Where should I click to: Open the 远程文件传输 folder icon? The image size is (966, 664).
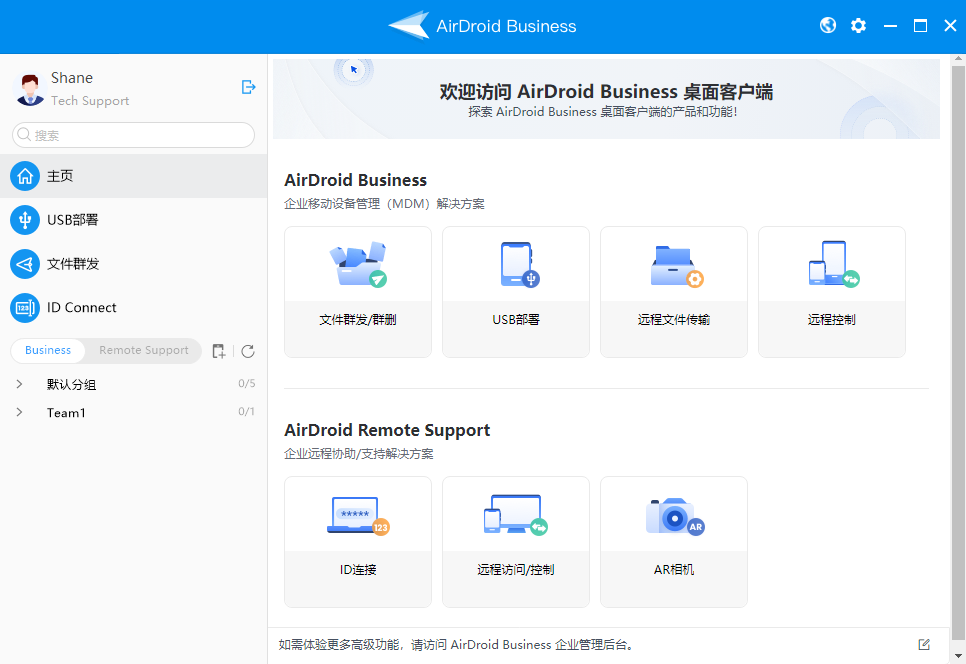(x=676, y=266)
